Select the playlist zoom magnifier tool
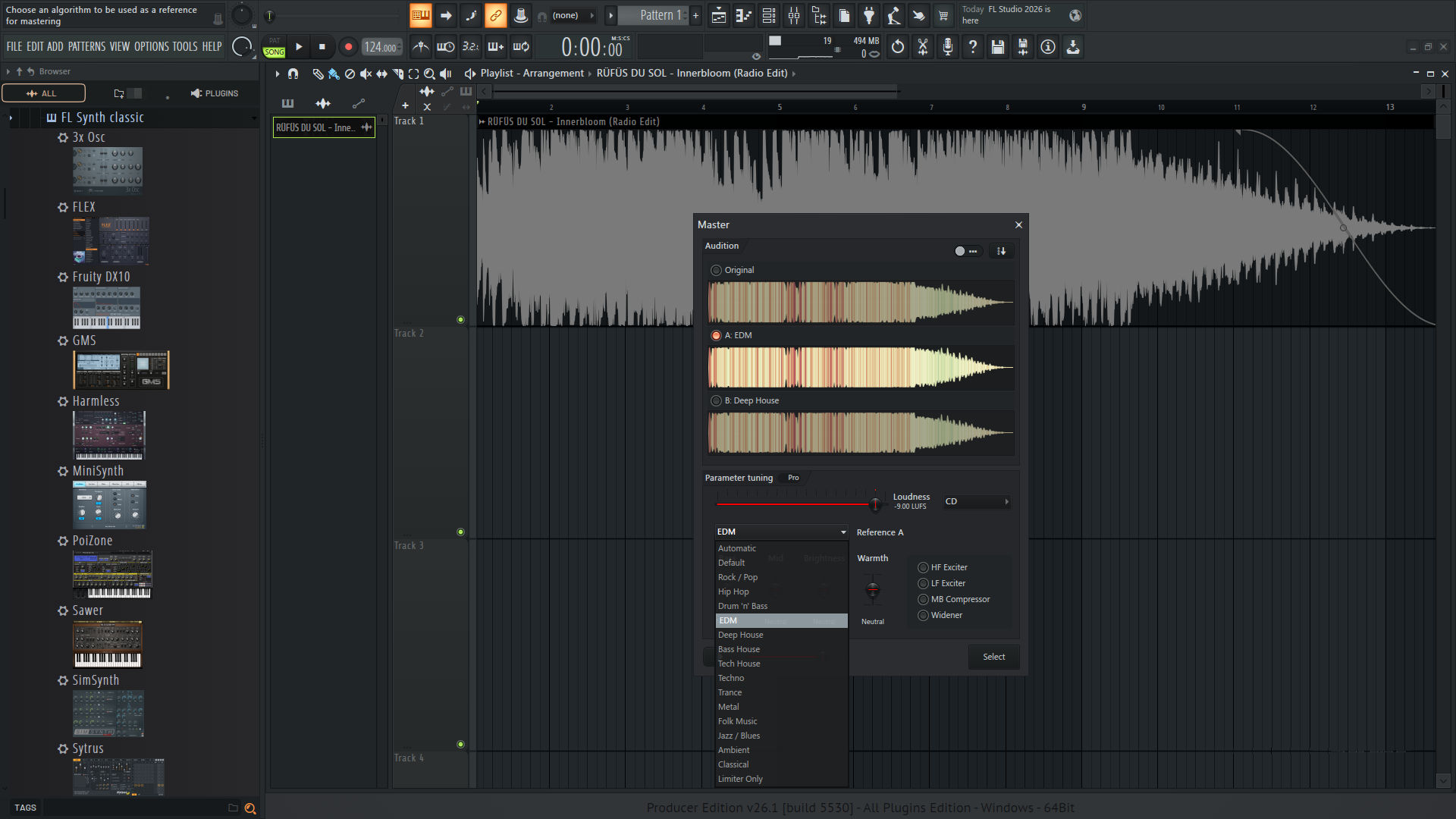Image resolution: width=1456 pixels, height=819 pixels. coord(429,74)
